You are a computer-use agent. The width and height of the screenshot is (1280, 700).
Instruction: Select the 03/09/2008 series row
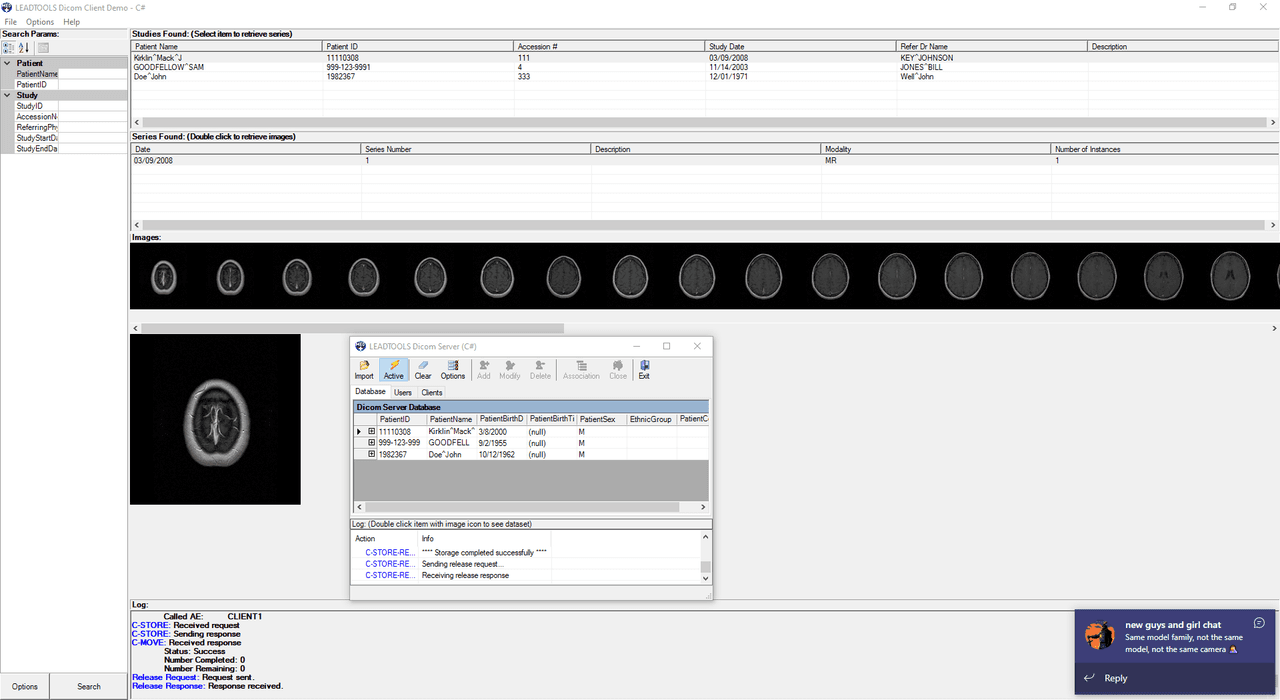[705, 160]
